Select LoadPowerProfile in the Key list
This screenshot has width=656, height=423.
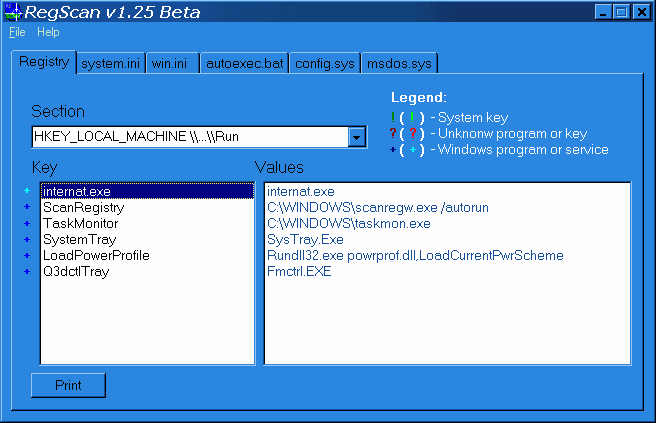click(x=147, y=255)
